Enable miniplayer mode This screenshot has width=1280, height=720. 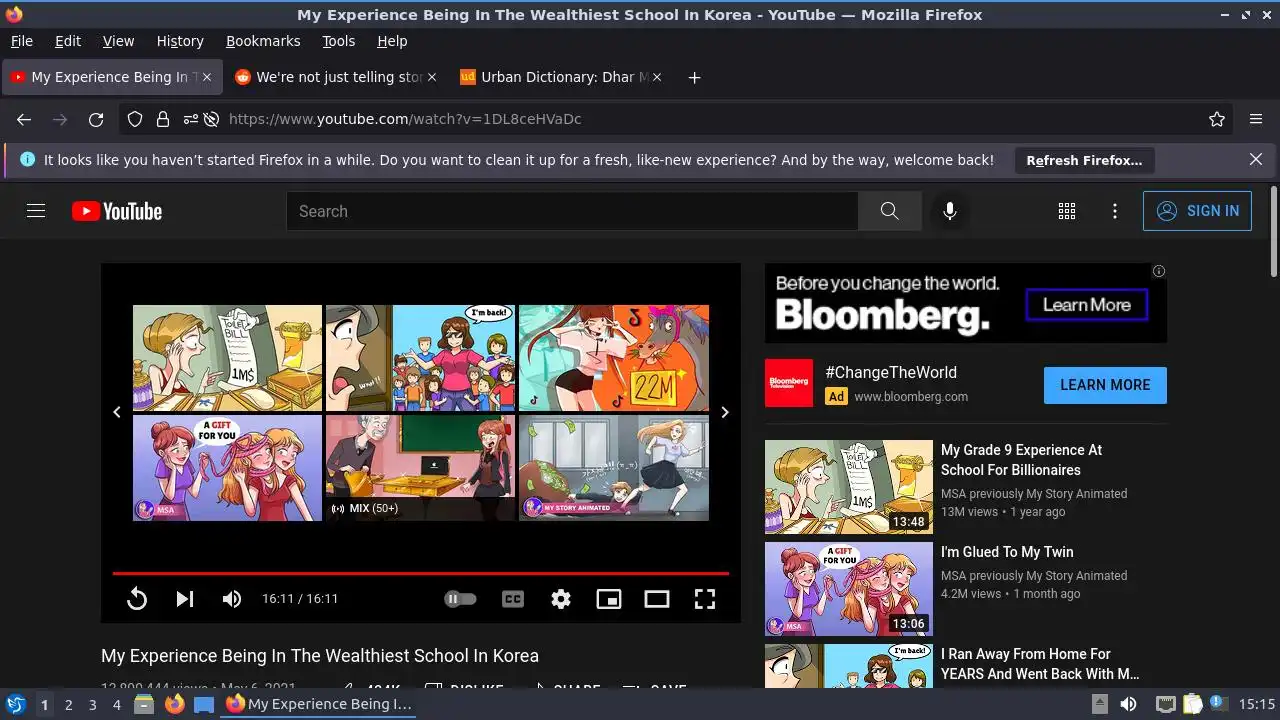pyautogui.click(x=609, y=599)
